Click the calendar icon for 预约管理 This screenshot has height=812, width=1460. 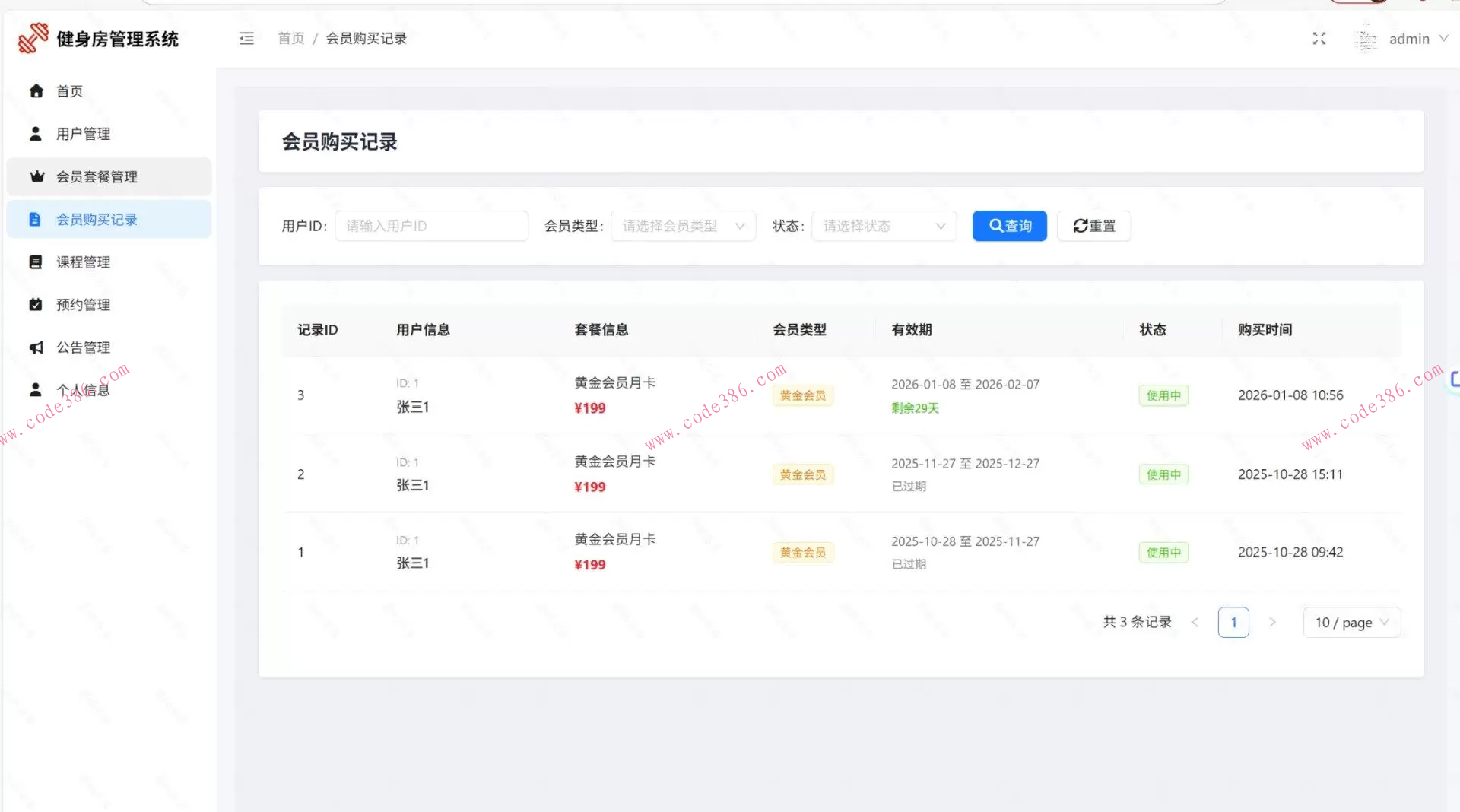(36, 304)
